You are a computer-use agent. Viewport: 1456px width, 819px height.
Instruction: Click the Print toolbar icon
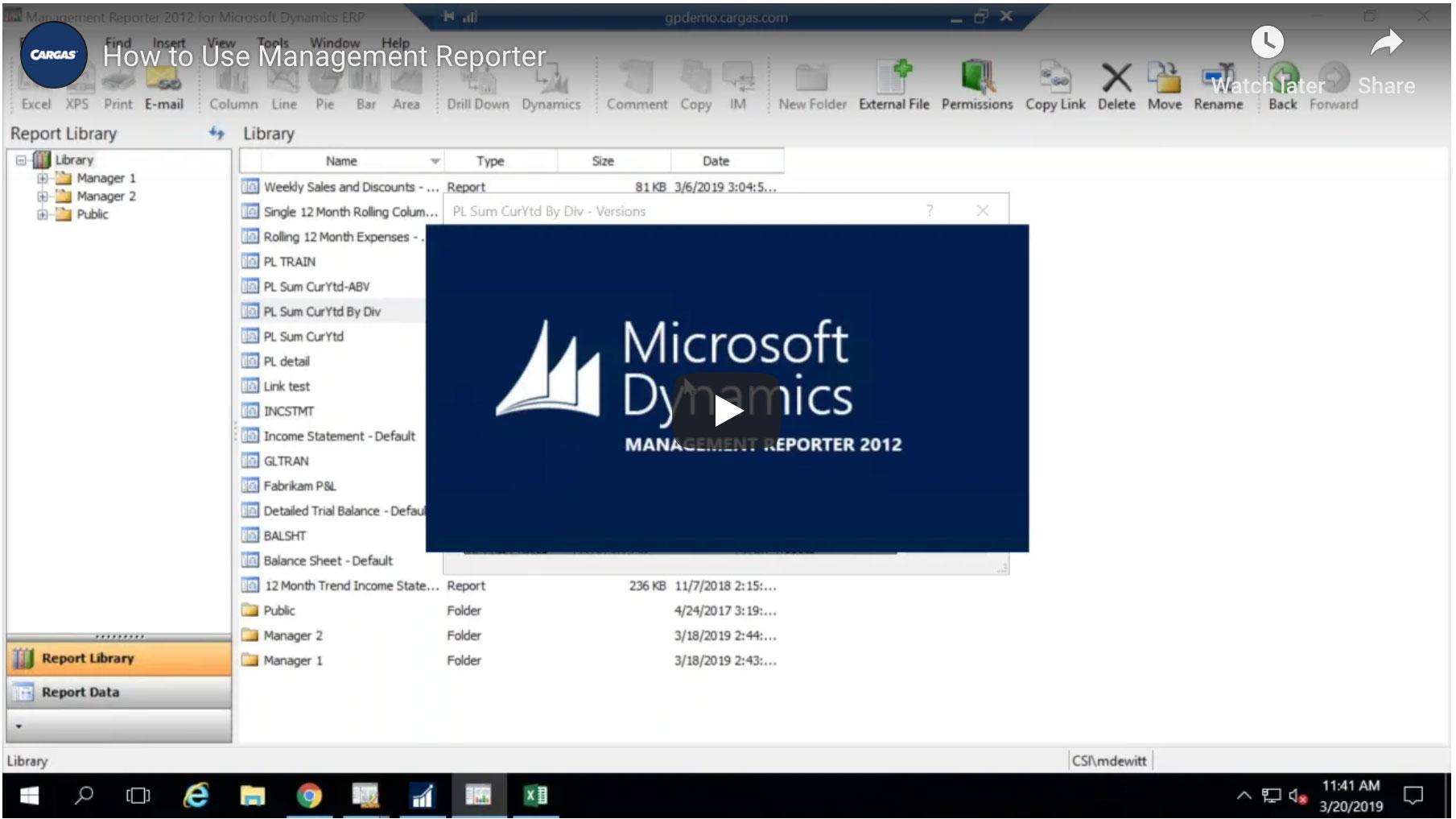point(118,87)
